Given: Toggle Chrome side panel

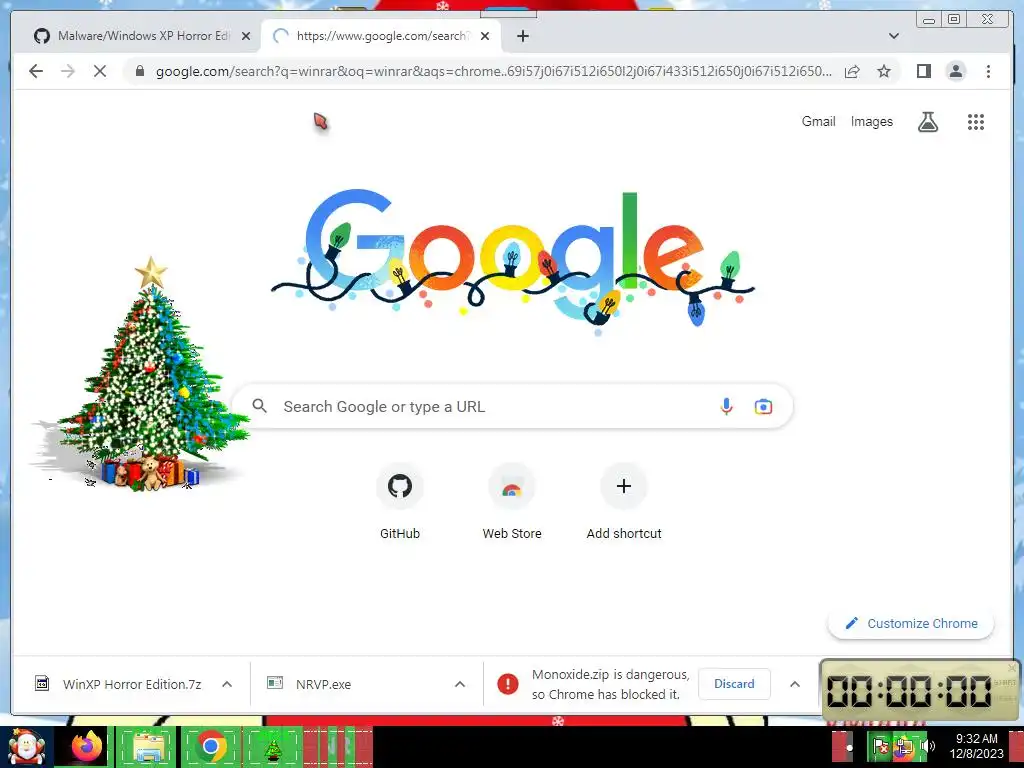Looking at the screenshot, I should click(923, 71).
